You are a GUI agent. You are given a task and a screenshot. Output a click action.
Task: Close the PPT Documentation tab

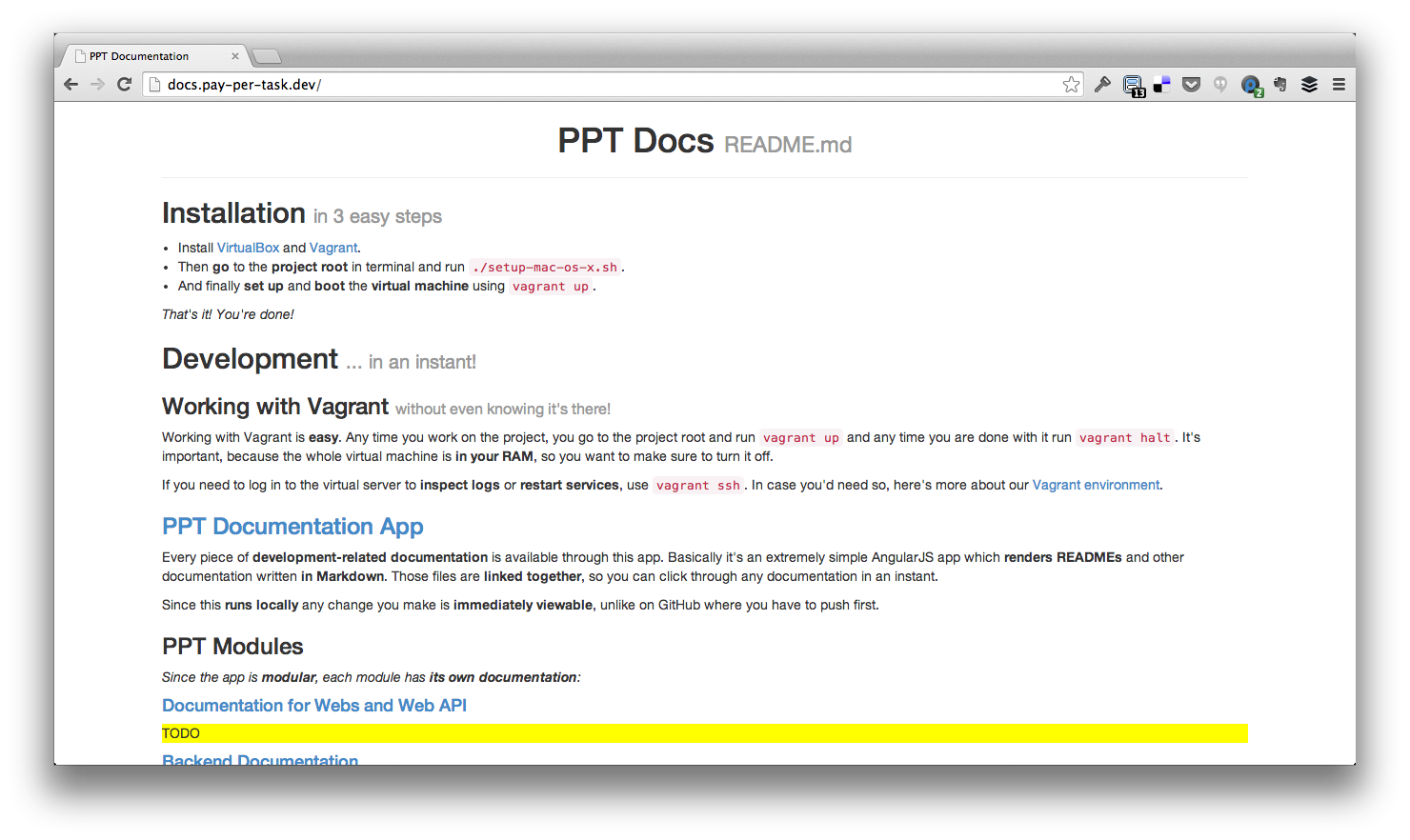point(235,56)
